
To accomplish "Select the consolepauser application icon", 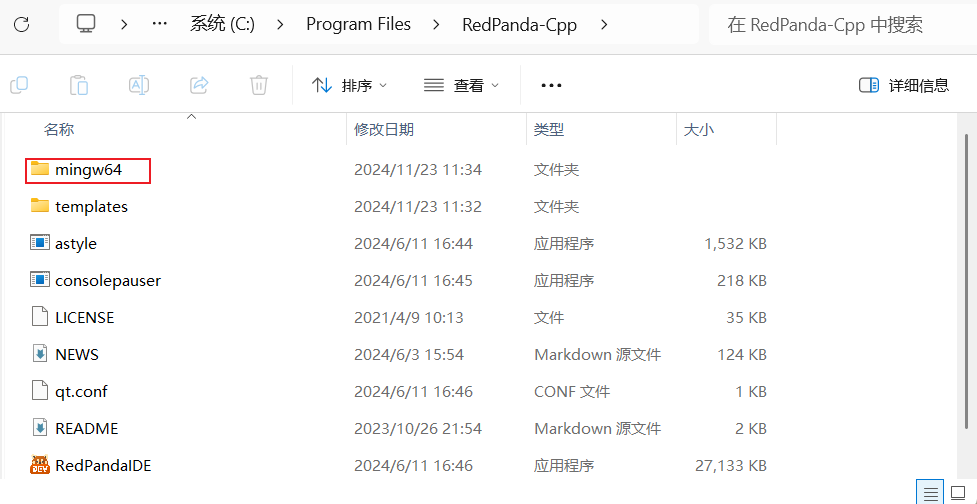I will click(x=40, y=280).
